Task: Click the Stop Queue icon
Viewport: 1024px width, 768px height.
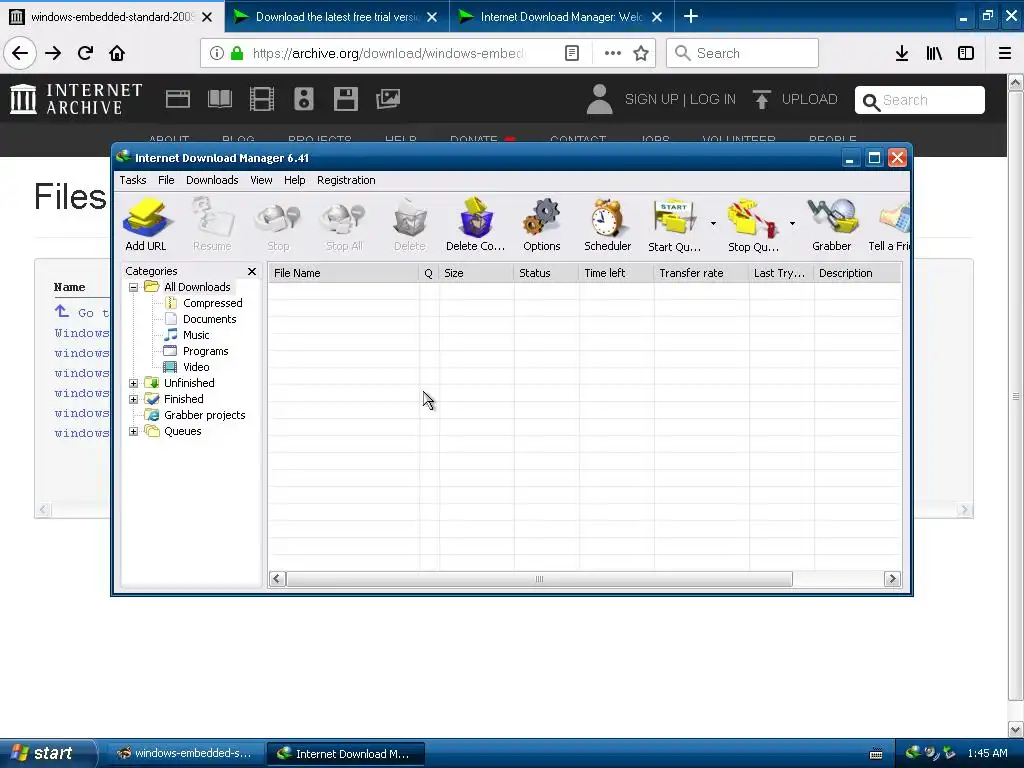Action: (x=753, y=225)
